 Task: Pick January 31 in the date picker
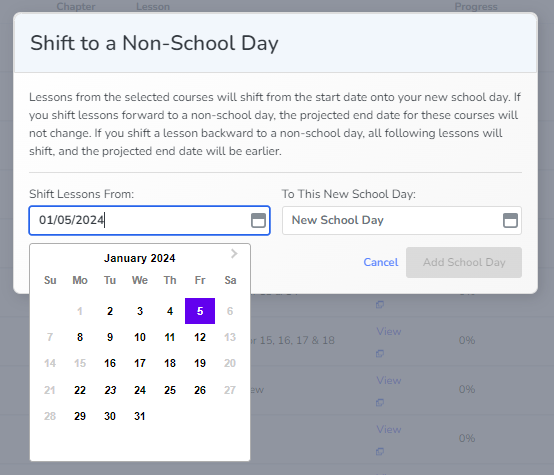click(140, 416)
